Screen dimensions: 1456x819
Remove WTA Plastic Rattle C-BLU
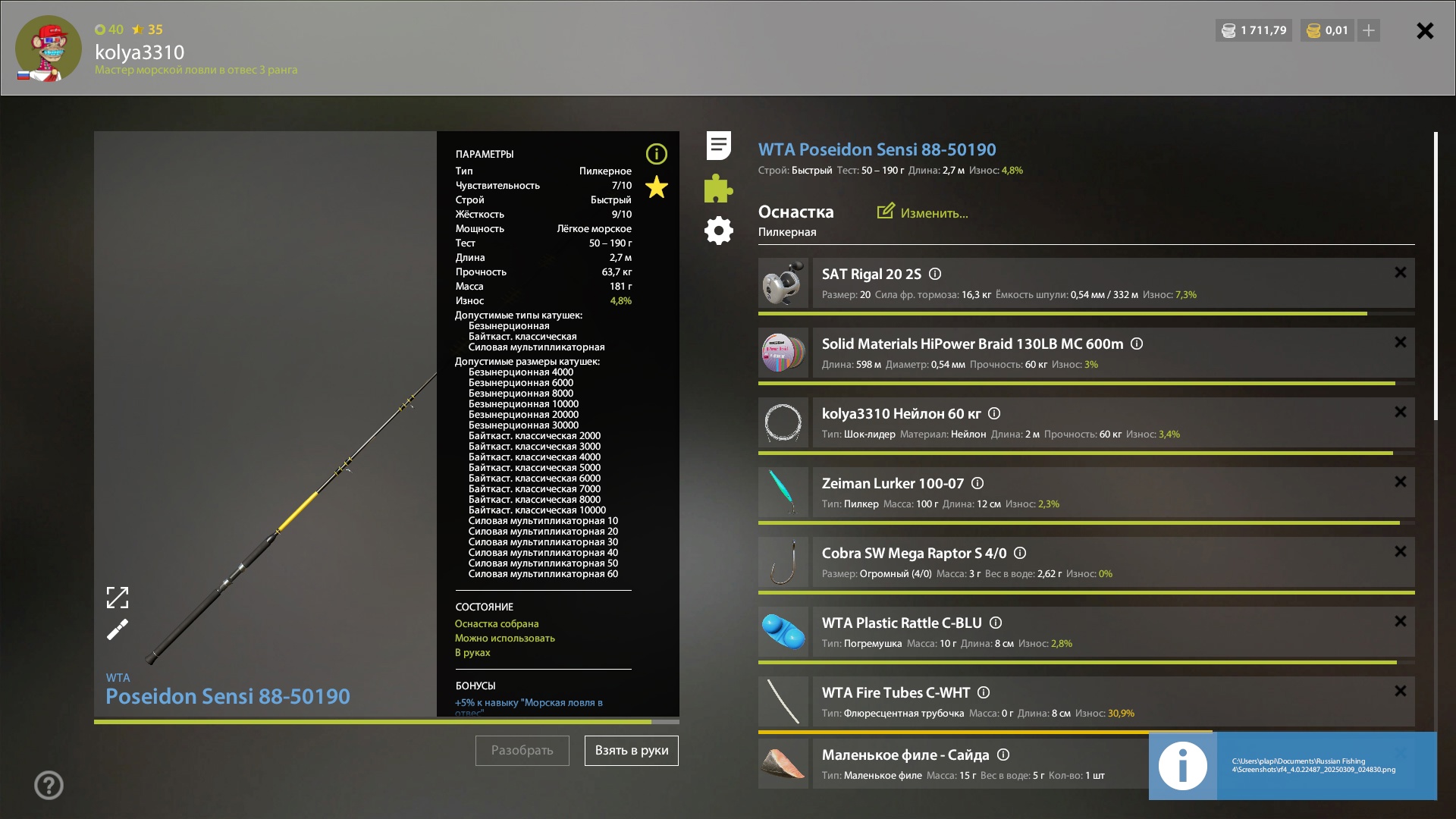click(x=1400, y=621)
